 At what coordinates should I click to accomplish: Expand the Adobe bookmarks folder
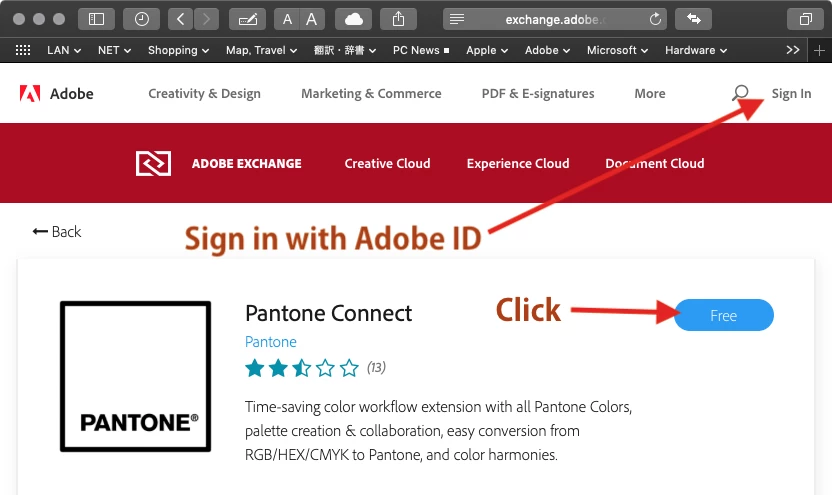click(x=547, y=50)
